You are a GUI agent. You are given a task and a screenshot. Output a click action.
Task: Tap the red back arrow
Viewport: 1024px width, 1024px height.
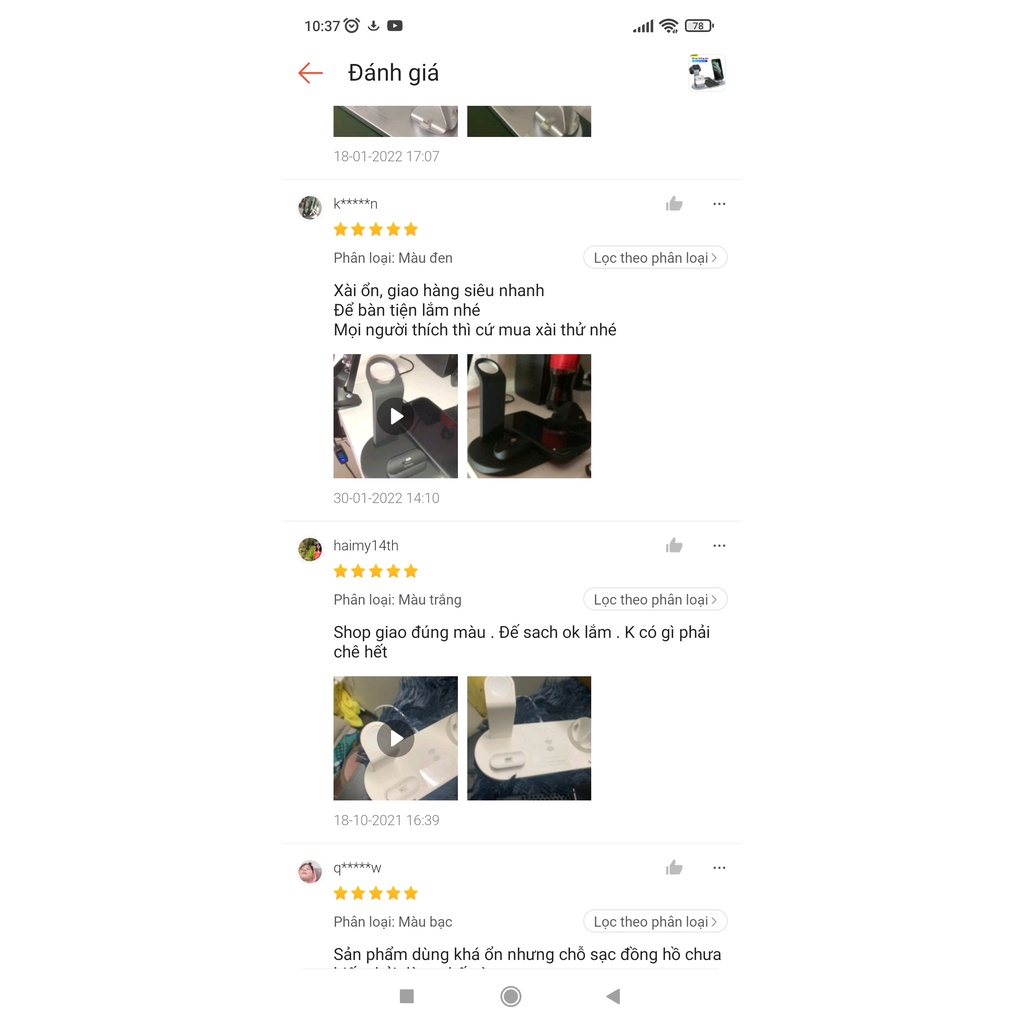(310, 73)
